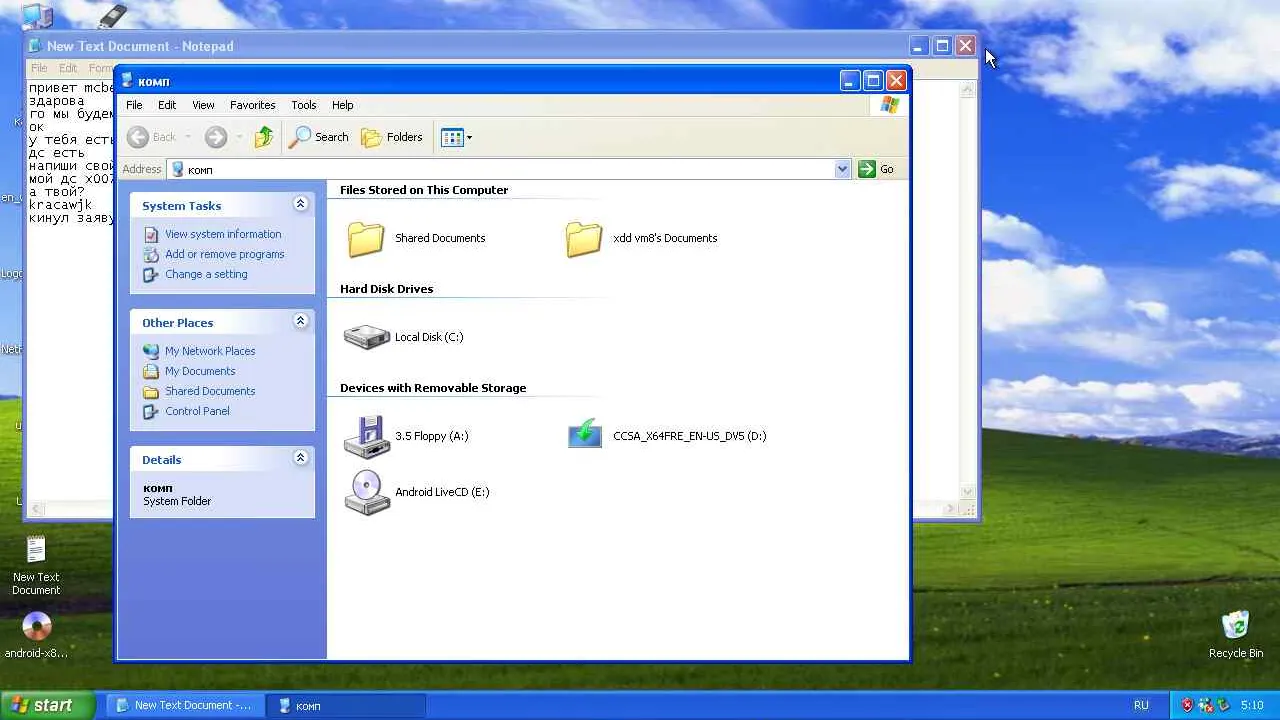
Task: Open My Network Places from Other Places
Action: point(210,351)
